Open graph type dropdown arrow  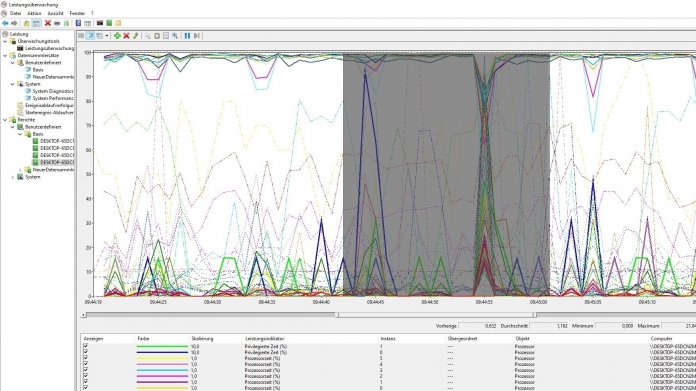[x=107, y=36]
